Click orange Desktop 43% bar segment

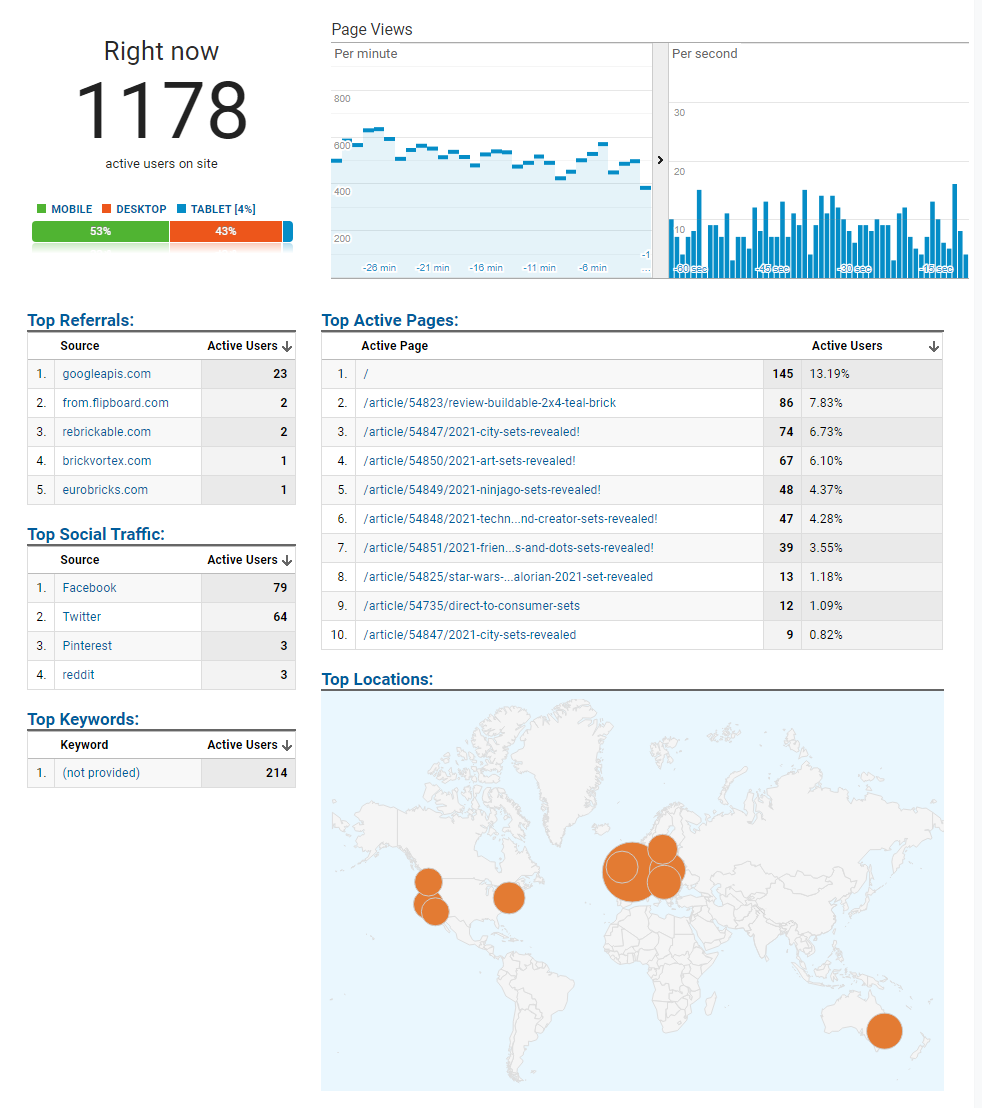coord(225,231)
